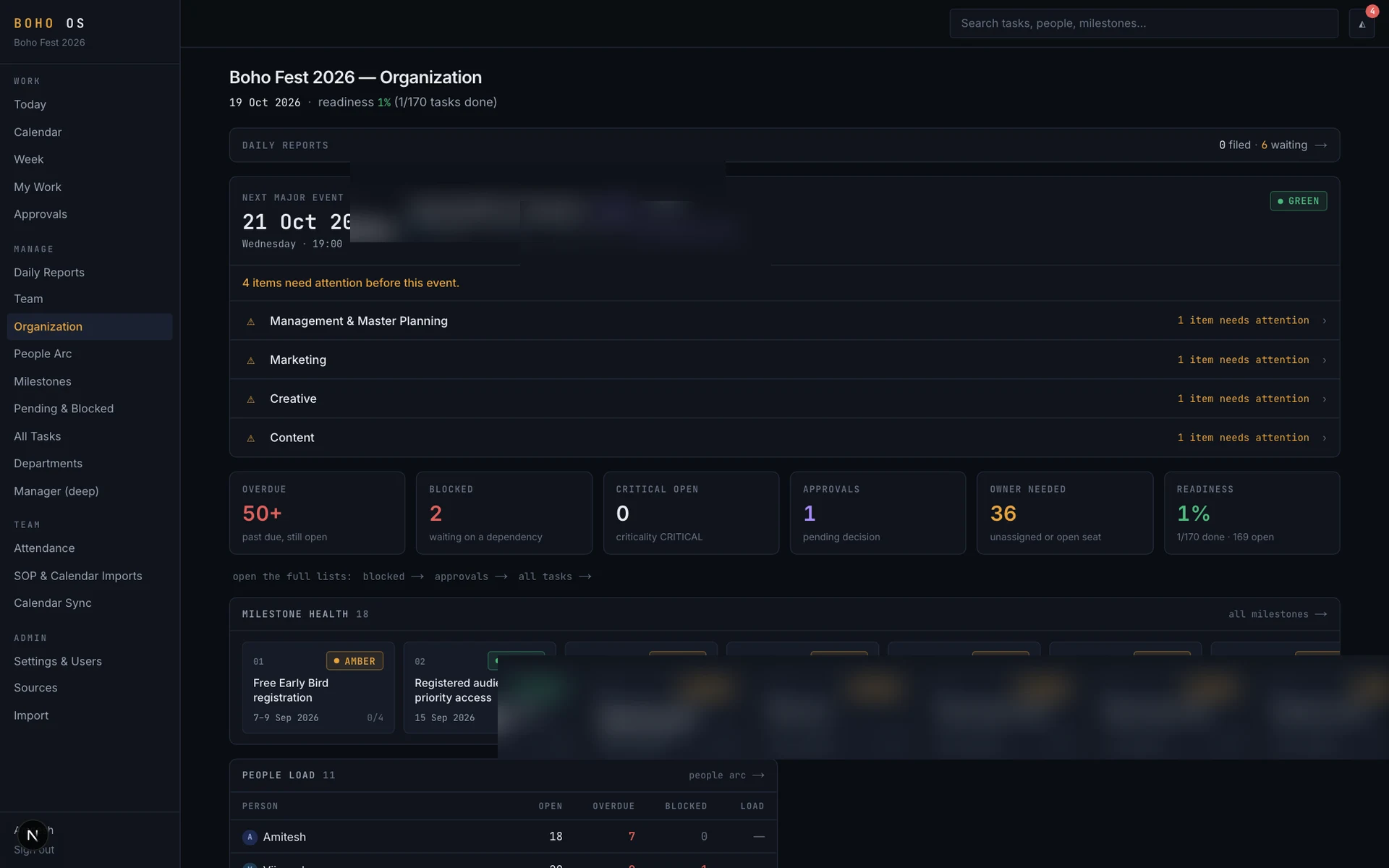
Task: Open the Free Early Bird registration milestone card
Action: (x=318, y=688)
